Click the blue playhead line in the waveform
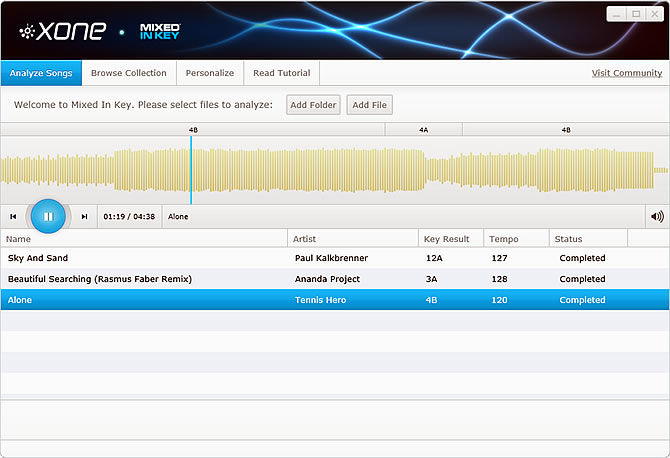 [x=191, y=170]
